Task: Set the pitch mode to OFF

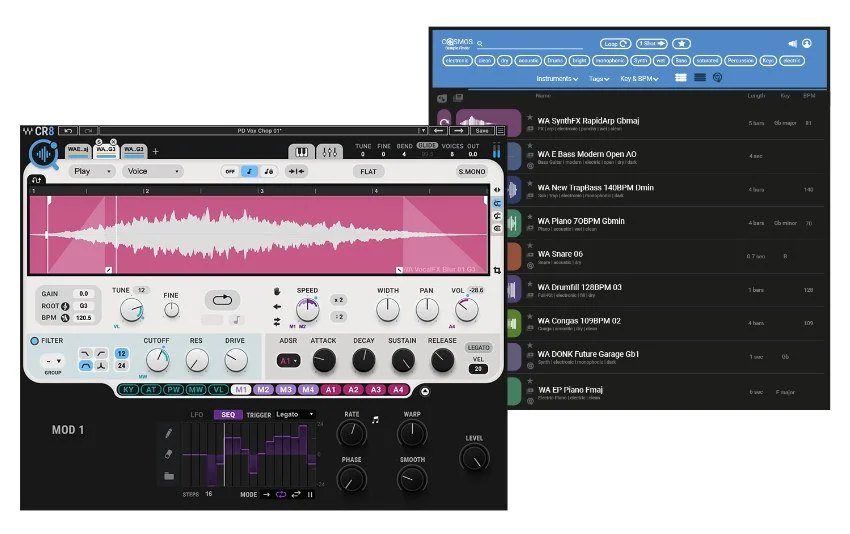Action: tap(230, 171)
